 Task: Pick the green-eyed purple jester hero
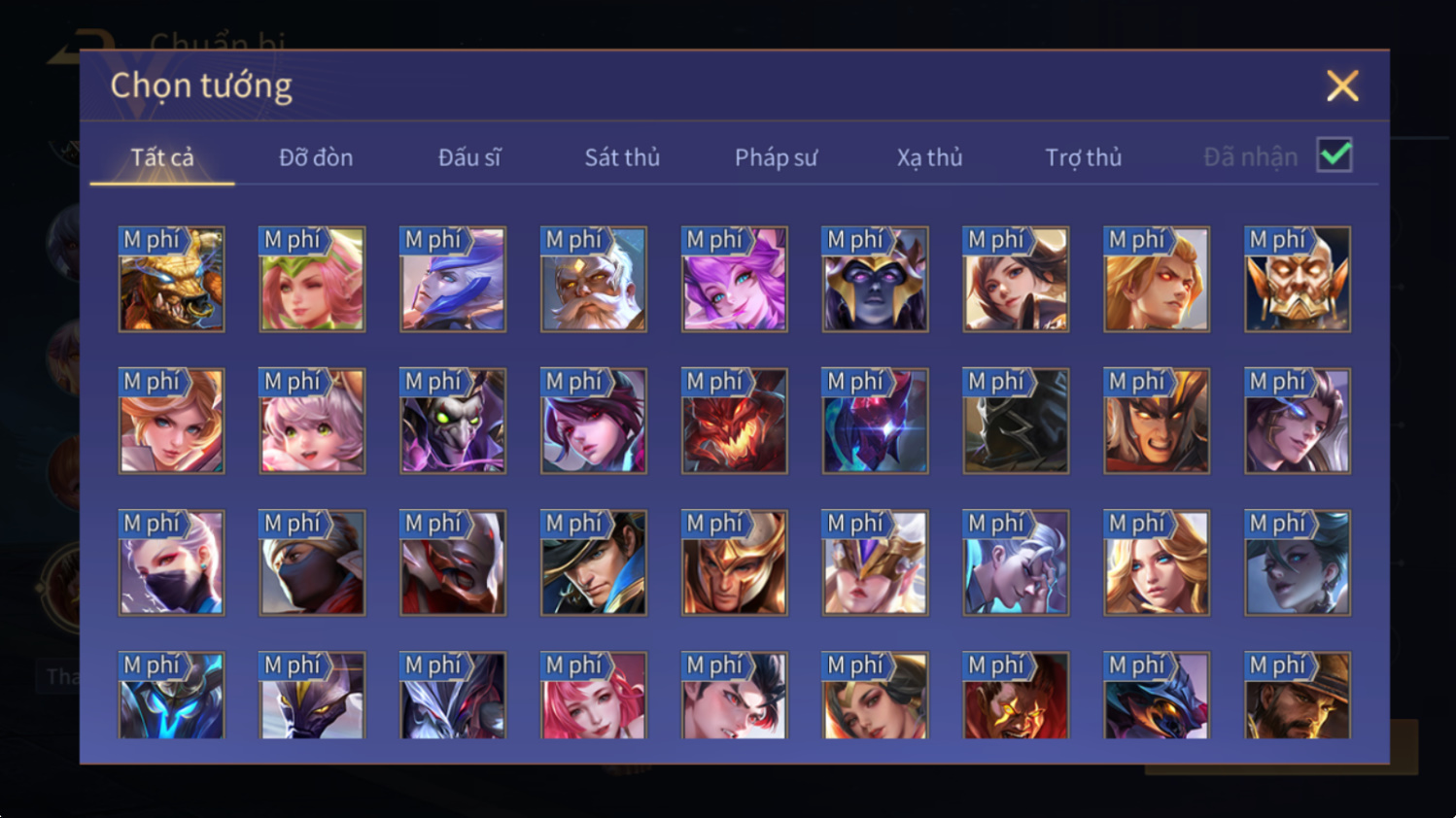coord(453,421)
